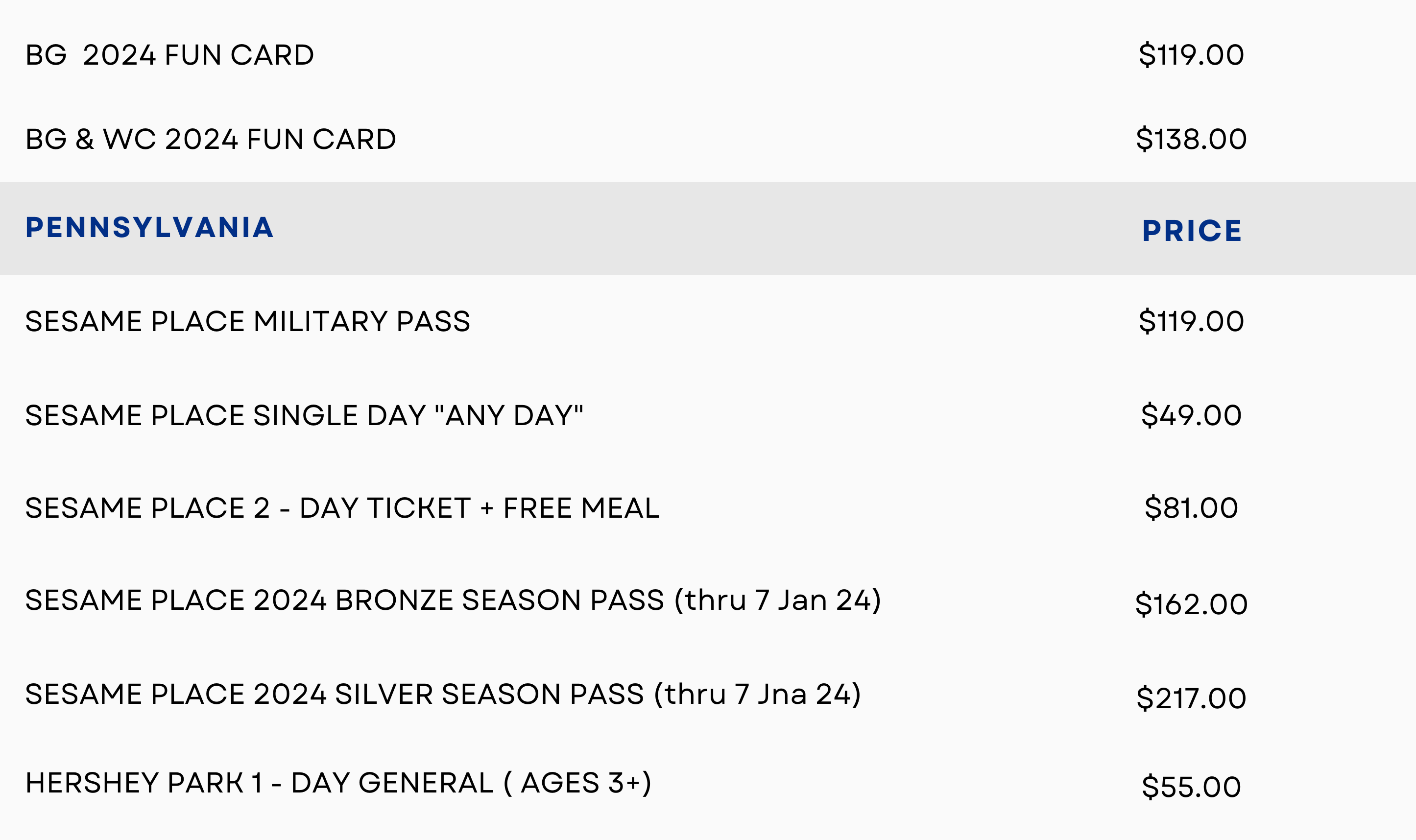The image size is (1416, 840).
Task: Click "(thru 7 Jan 24)" in the Bronze row
Action: coord(777,600)
